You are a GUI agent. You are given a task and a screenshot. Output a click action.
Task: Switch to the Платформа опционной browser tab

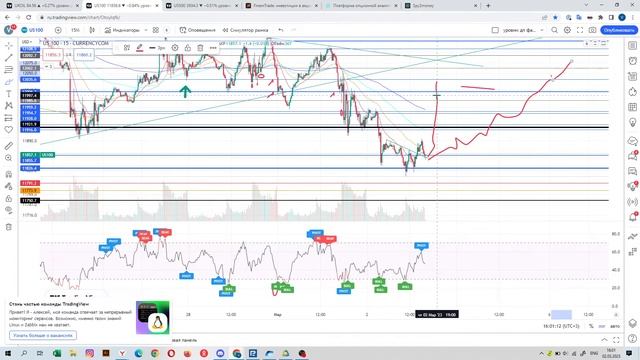pos(361,6)
